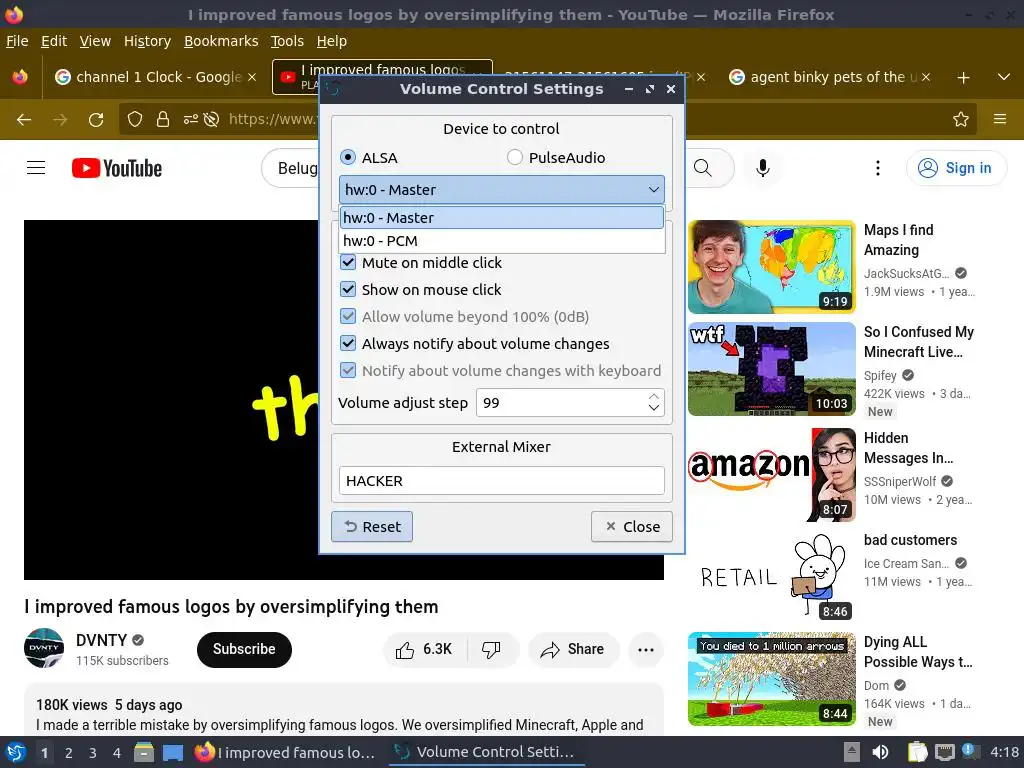Click the Share button
1024x768 pixels.
pyautogui.click(x=573, y=649)
